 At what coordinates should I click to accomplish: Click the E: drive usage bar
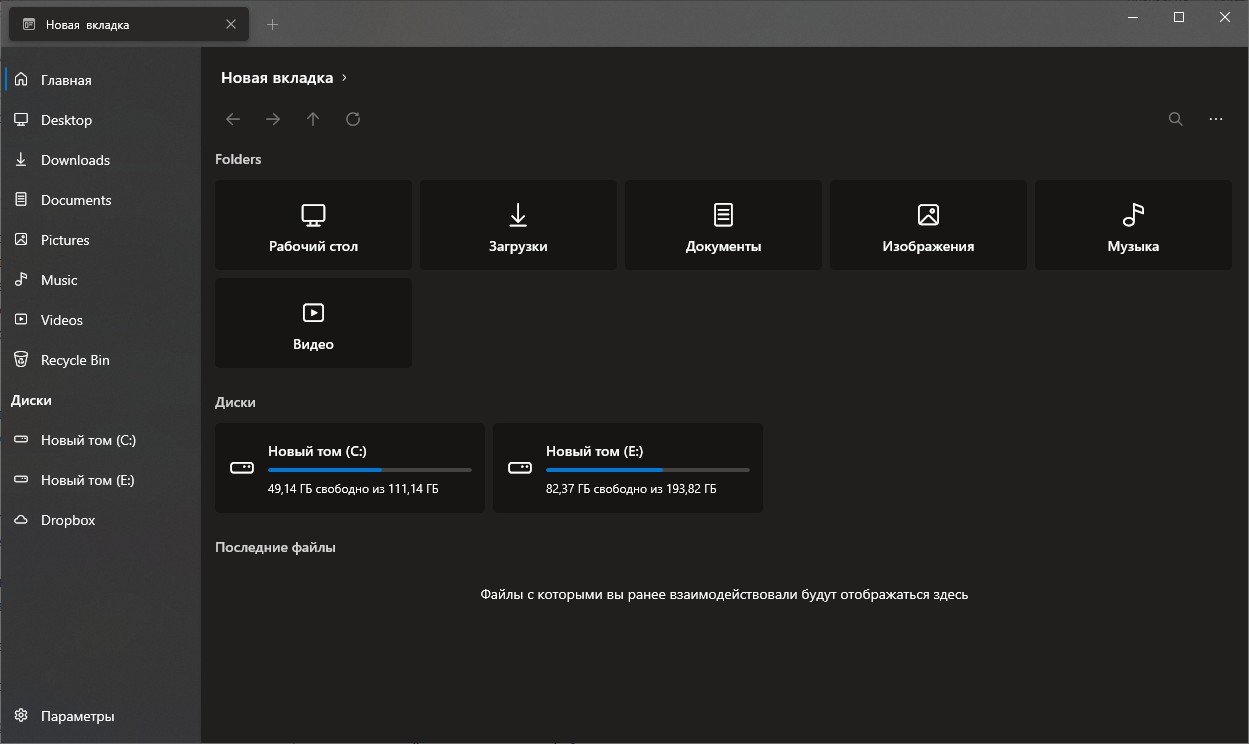point(648,470)
